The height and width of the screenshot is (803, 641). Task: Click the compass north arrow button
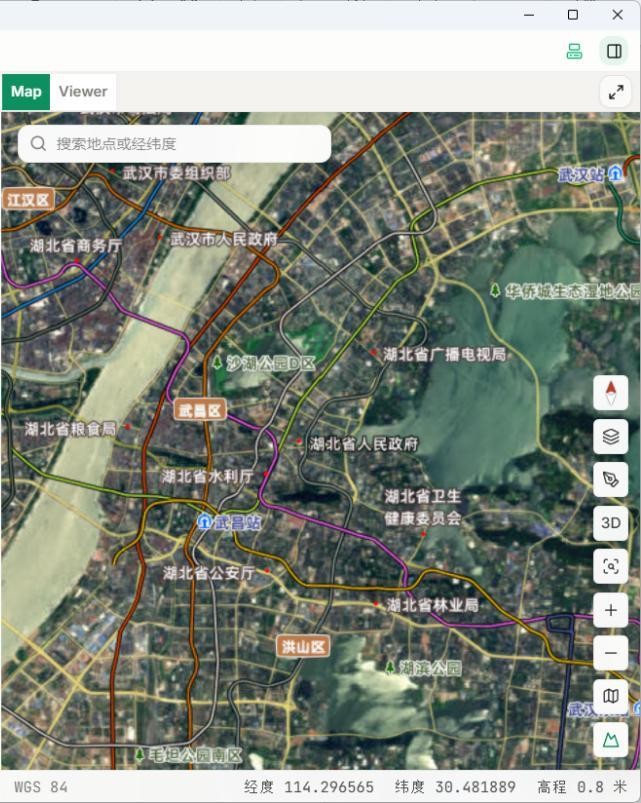(x=610, y=393)
